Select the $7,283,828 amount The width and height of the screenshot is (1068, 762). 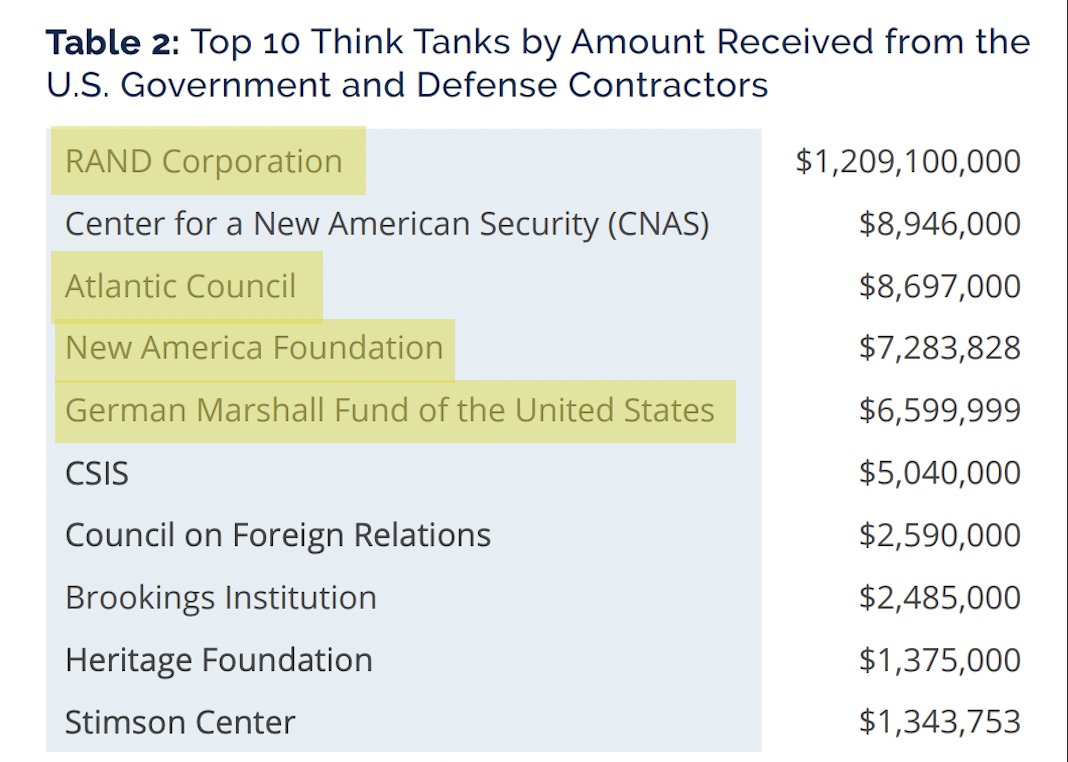coord(940,348)
